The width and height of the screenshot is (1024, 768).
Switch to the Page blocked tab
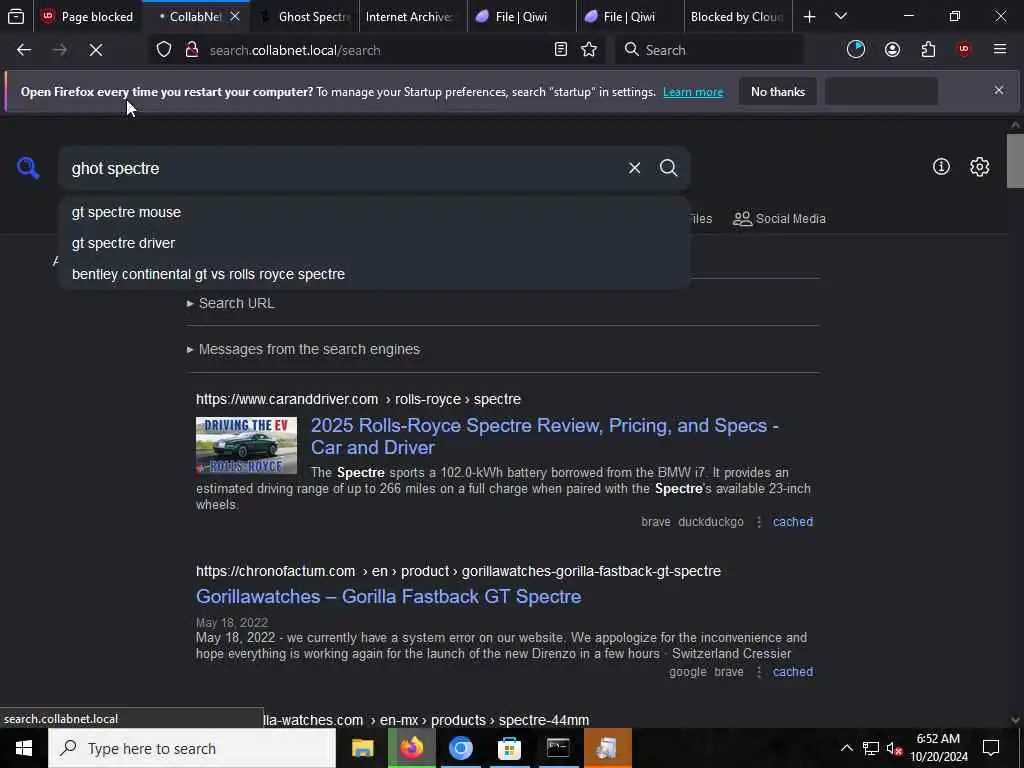pyautogui.click(x=86, y=16)
